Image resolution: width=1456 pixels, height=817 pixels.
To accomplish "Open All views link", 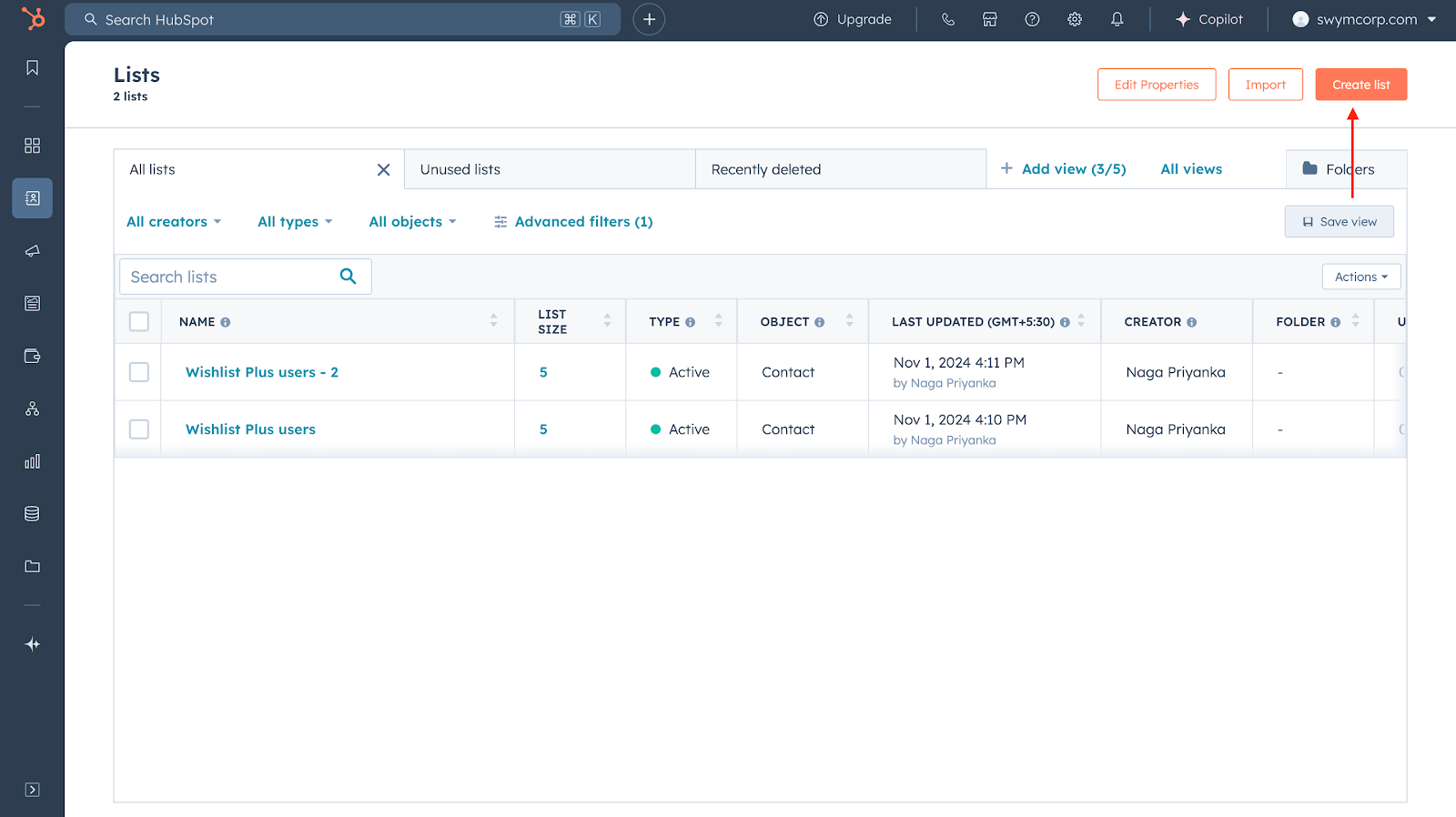I will pyautogui.click(x=1191, y=169).
